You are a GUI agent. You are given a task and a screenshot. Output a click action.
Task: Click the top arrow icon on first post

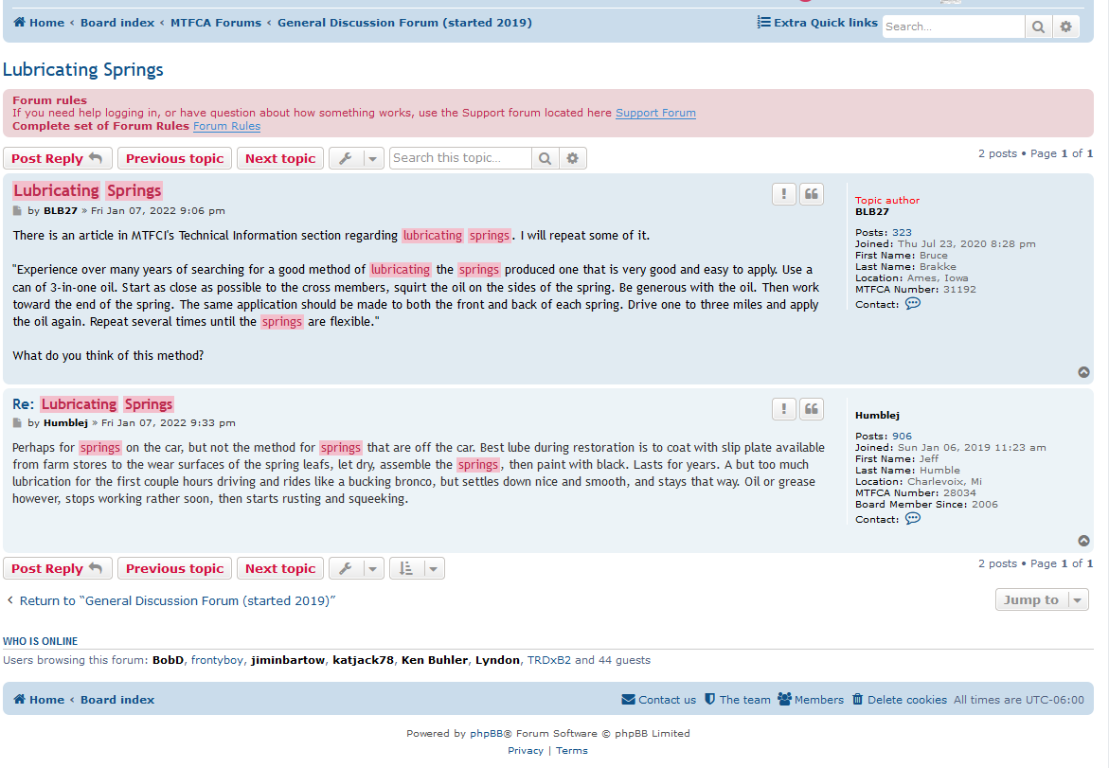[x=1084, y=372]
